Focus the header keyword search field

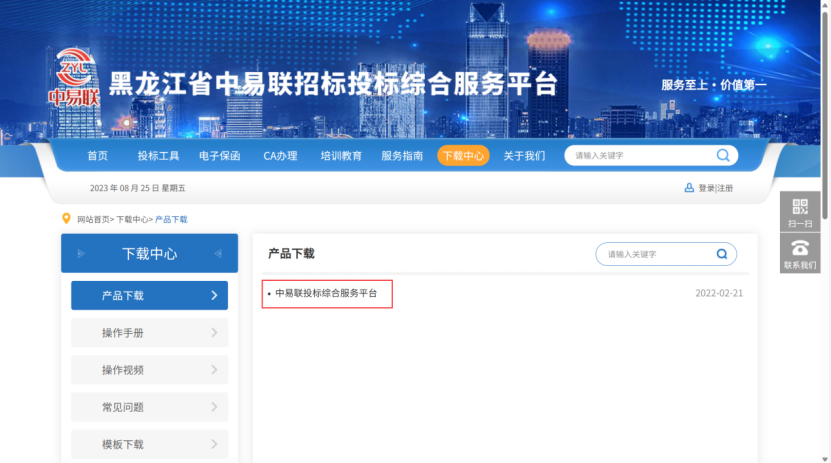pyautogui.click(x=640, y=156)
